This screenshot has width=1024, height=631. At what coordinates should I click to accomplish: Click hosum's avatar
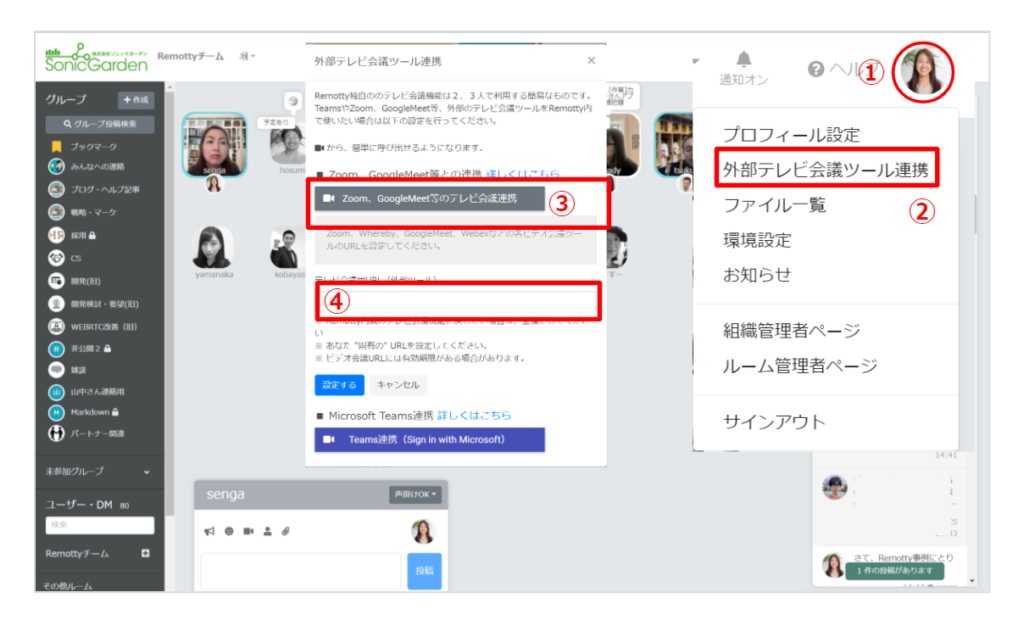pyautogui.click(x=289, y=144)
